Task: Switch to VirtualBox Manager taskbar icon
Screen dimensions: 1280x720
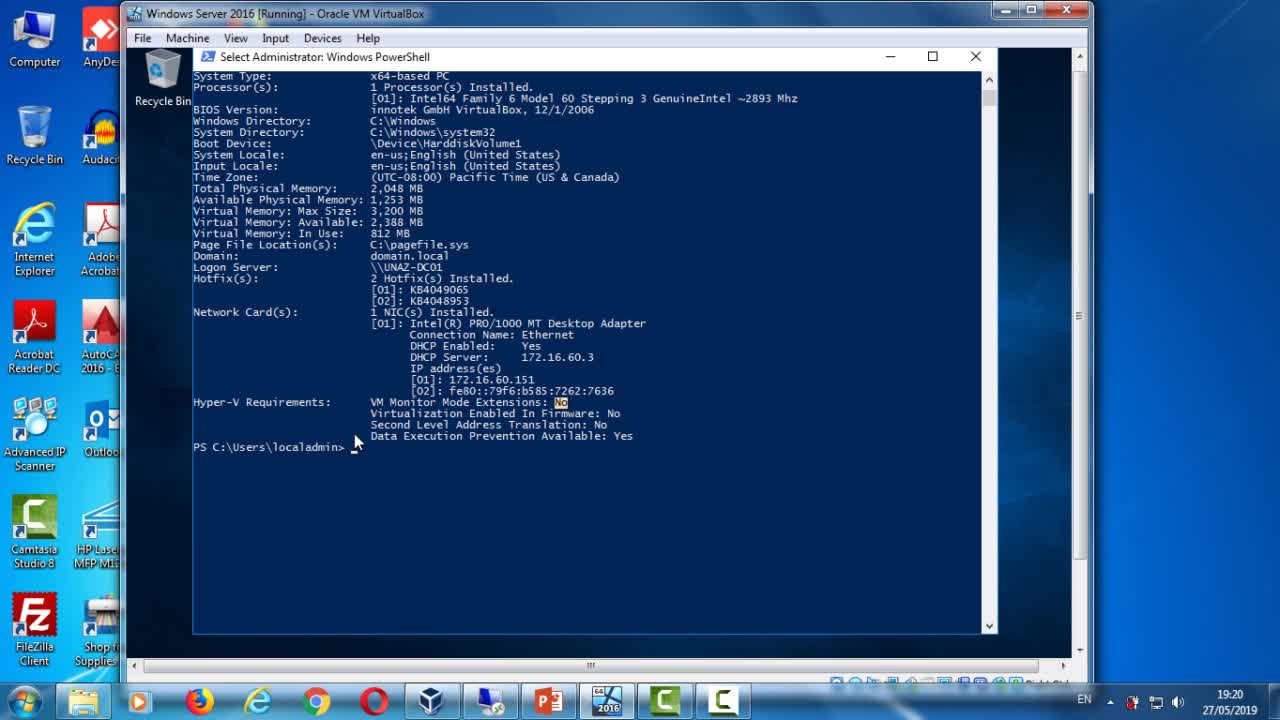Action: (x=432, y=702)
